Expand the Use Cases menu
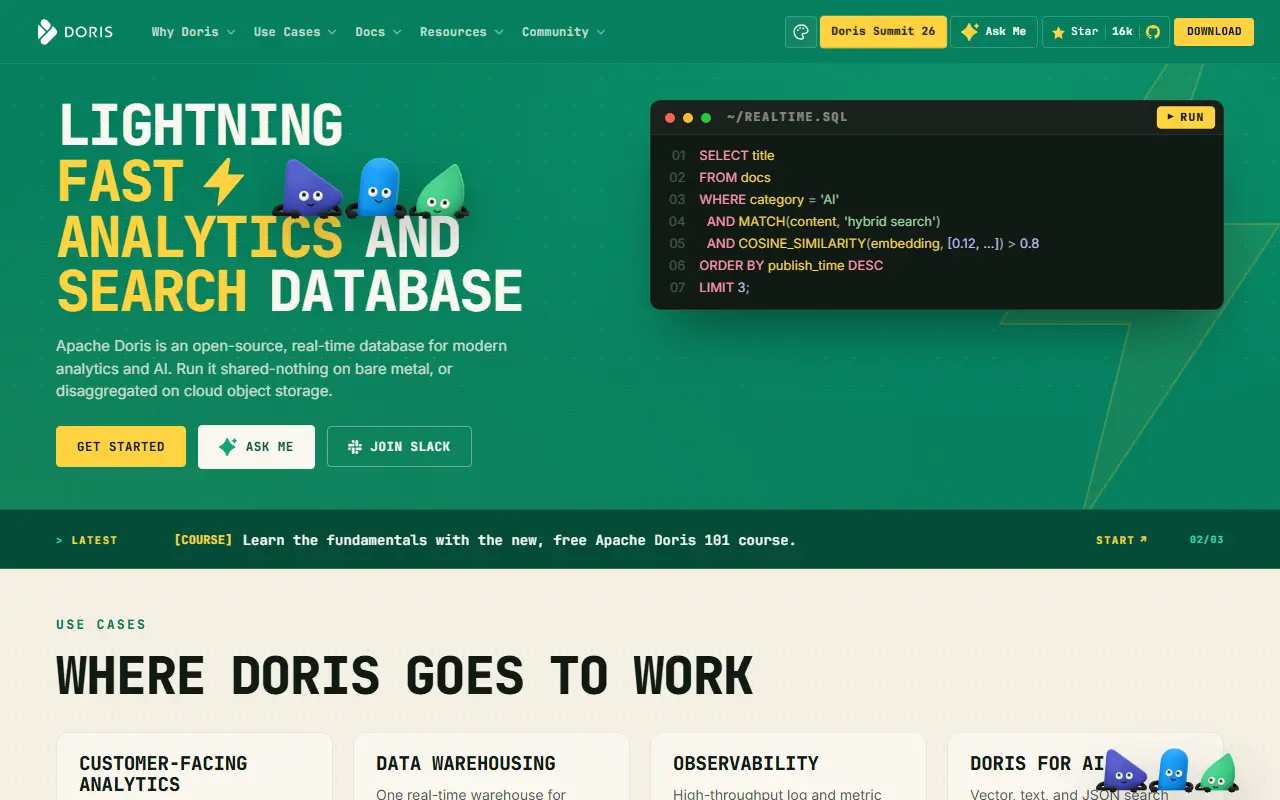This screenshot has height=800, width=1280. (295, 32)
